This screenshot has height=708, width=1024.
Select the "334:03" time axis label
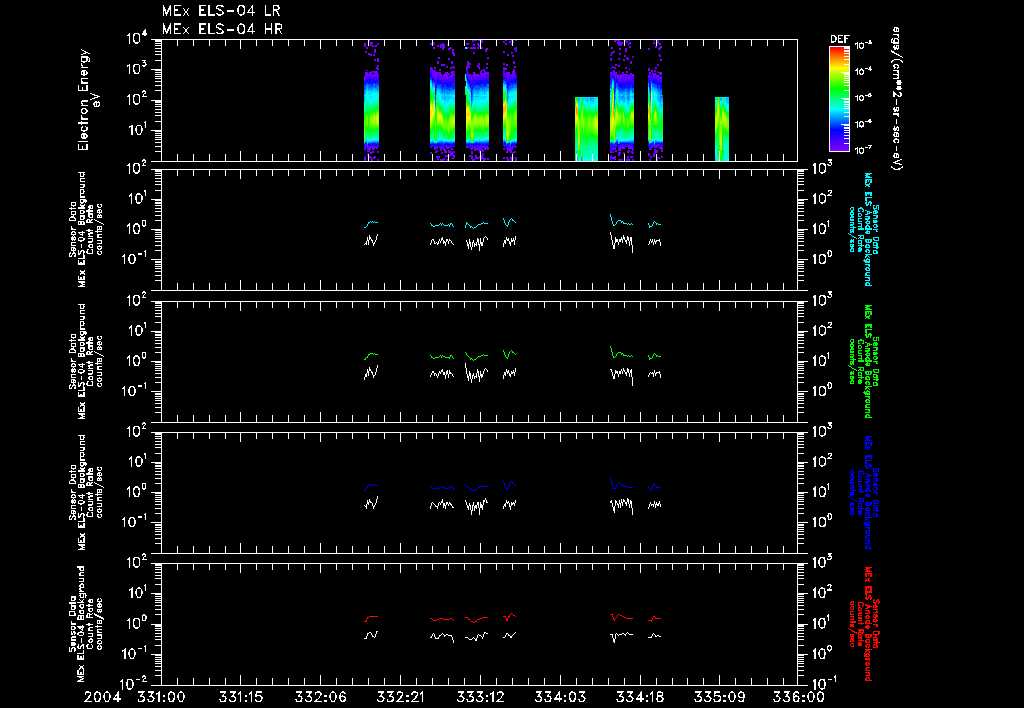(x=560, y=698)
